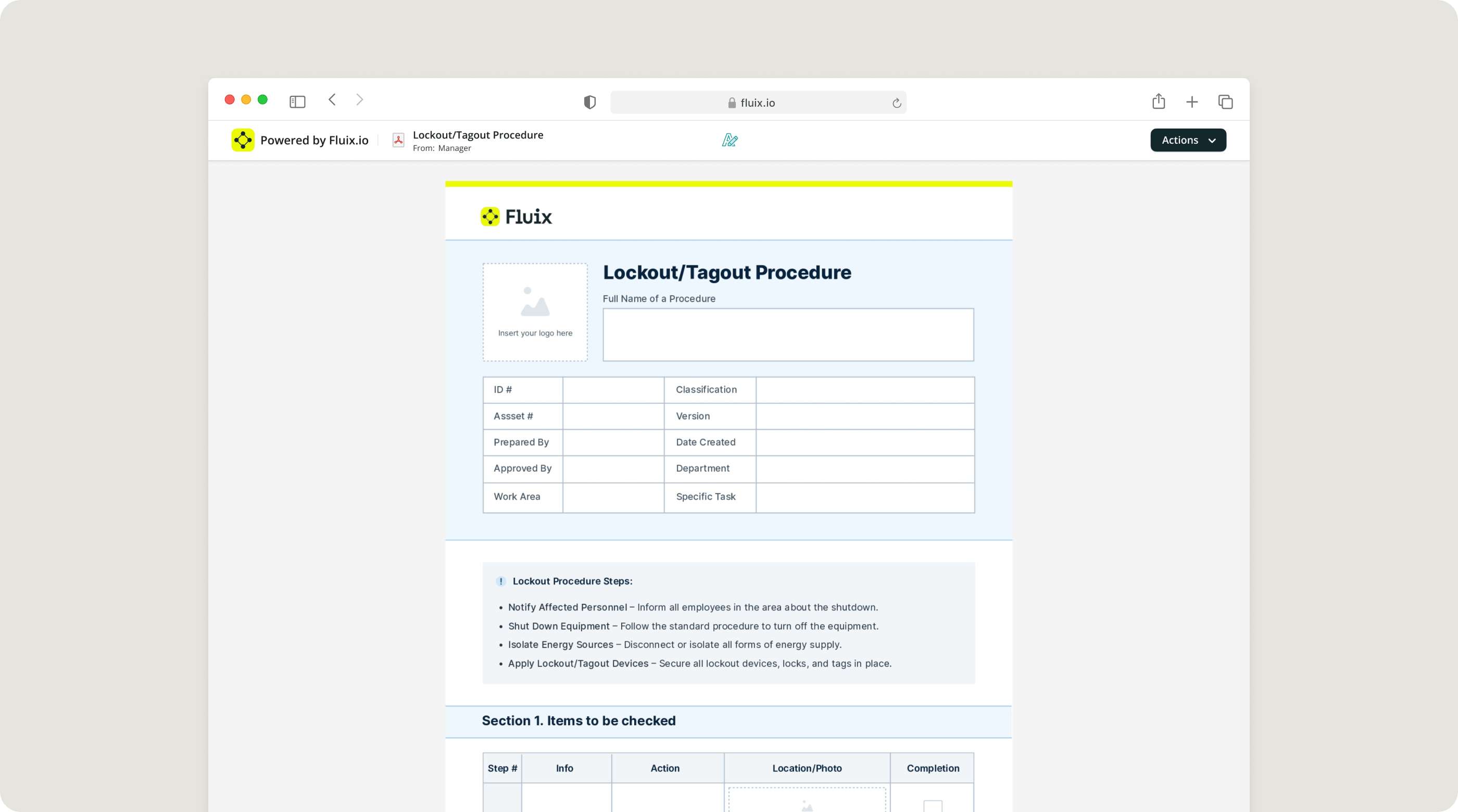
Task: Reload the page with the refresh icon
Action: pyautogui.click(x=896, y=103)
